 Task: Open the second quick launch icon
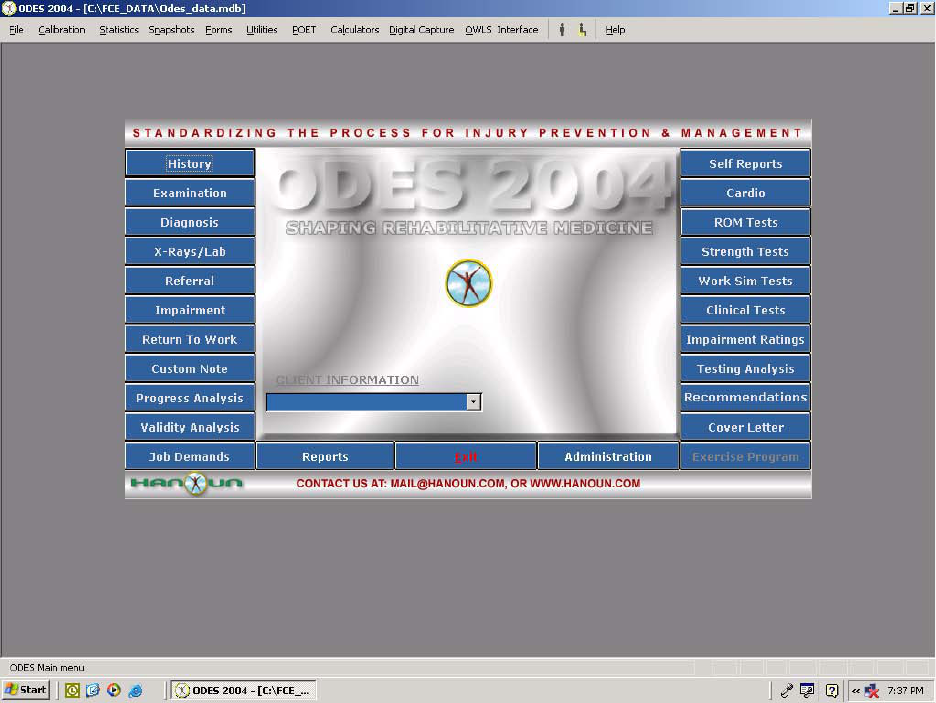[93, 690]
